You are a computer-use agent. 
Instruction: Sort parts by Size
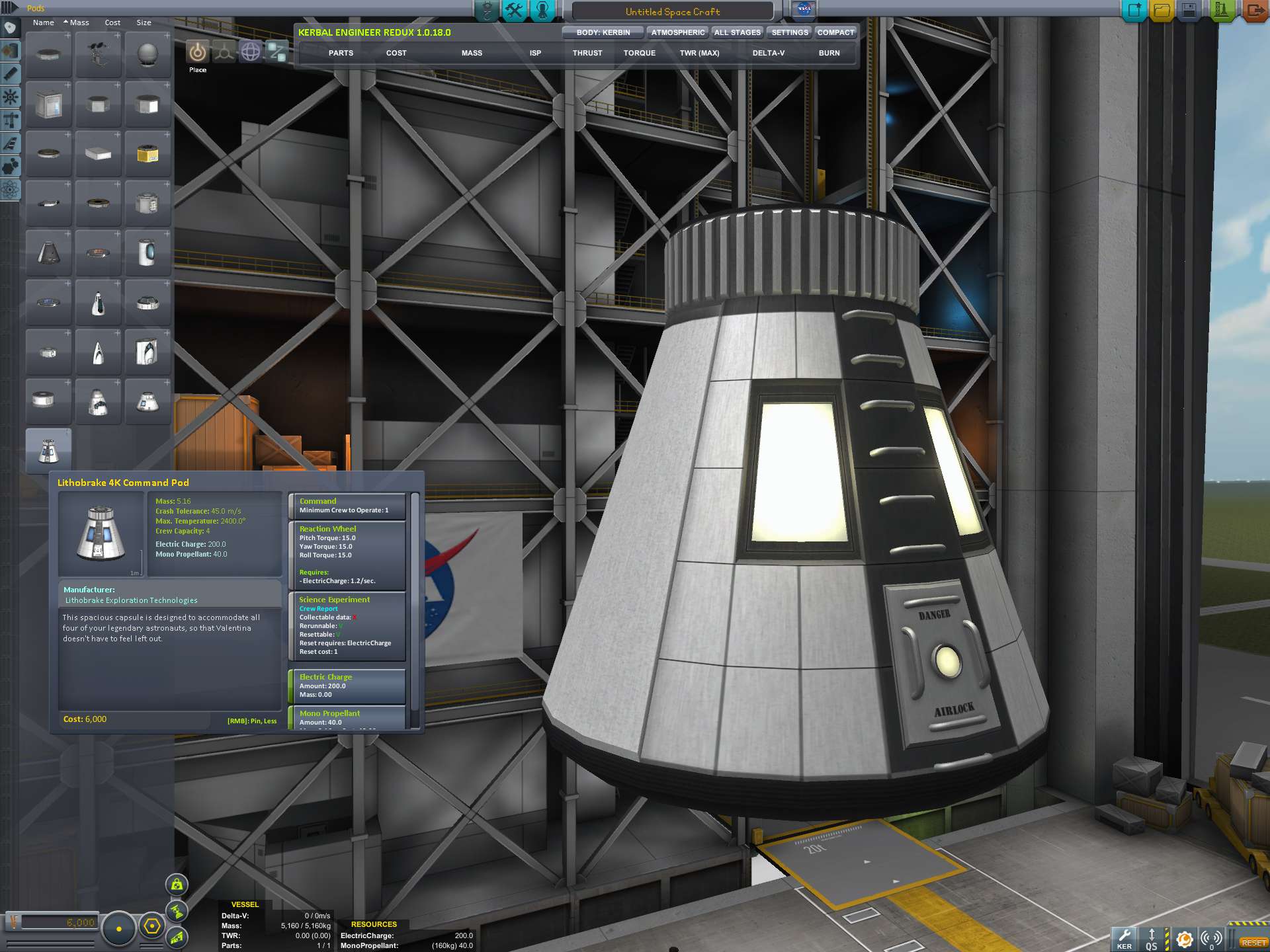click(144, 22)
